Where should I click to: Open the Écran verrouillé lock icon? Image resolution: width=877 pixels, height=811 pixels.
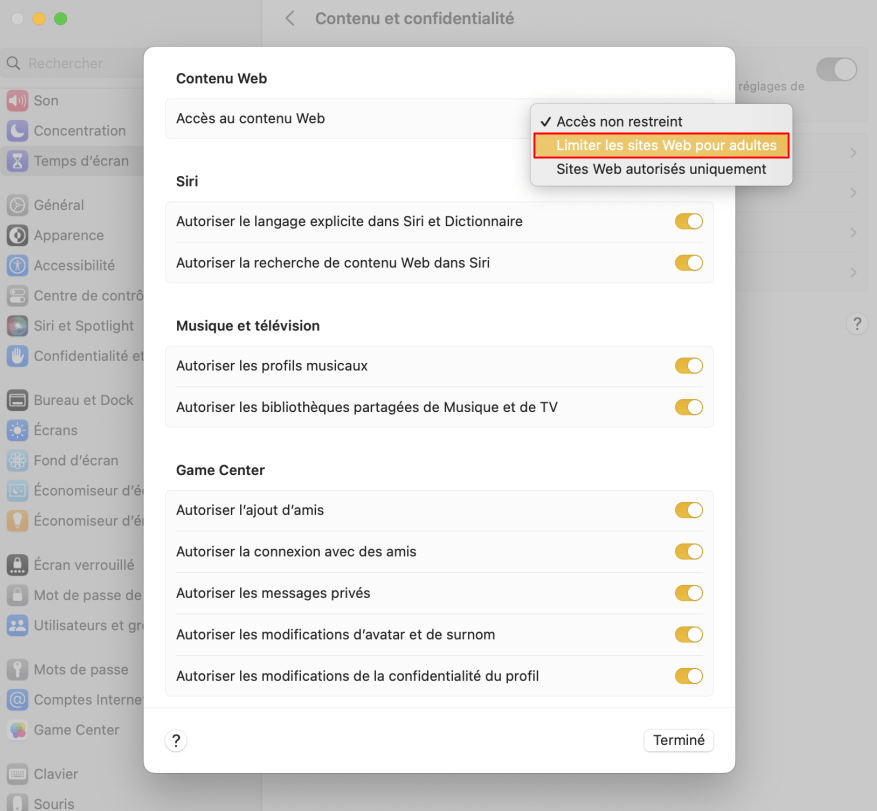click(x=17, y=565)
